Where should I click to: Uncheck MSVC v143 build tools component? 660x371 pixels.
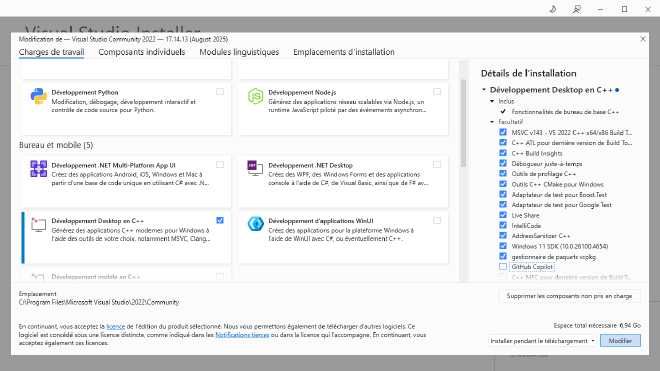click(503, 132)
